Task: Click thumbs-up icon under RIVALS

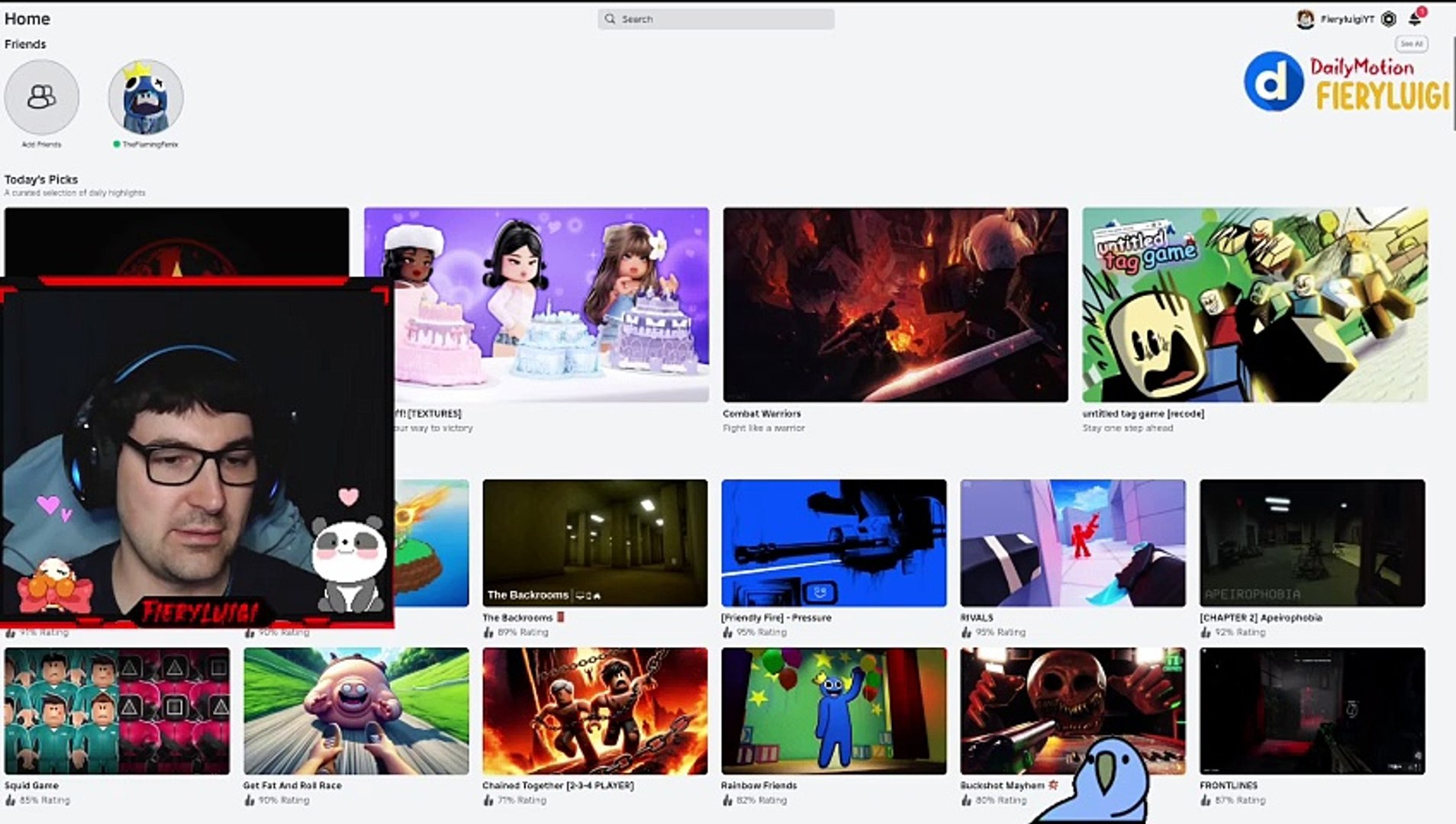Action: coord(966,632)
